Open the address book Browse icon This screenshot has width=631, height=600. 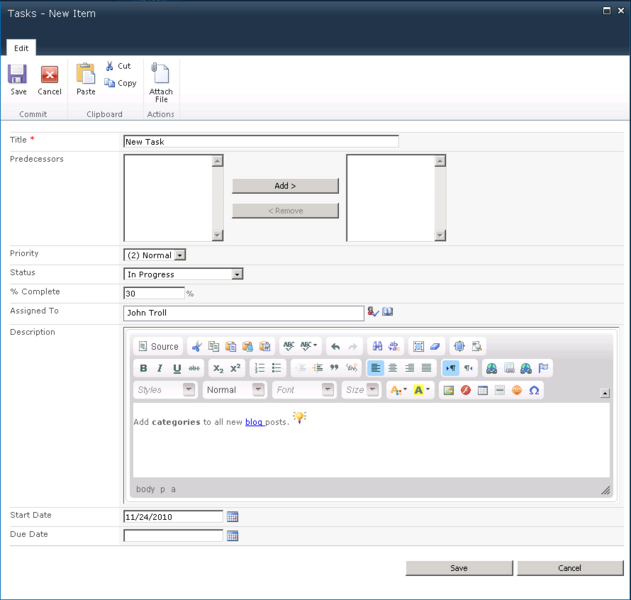pyautogui.click(x=388, y=311)
